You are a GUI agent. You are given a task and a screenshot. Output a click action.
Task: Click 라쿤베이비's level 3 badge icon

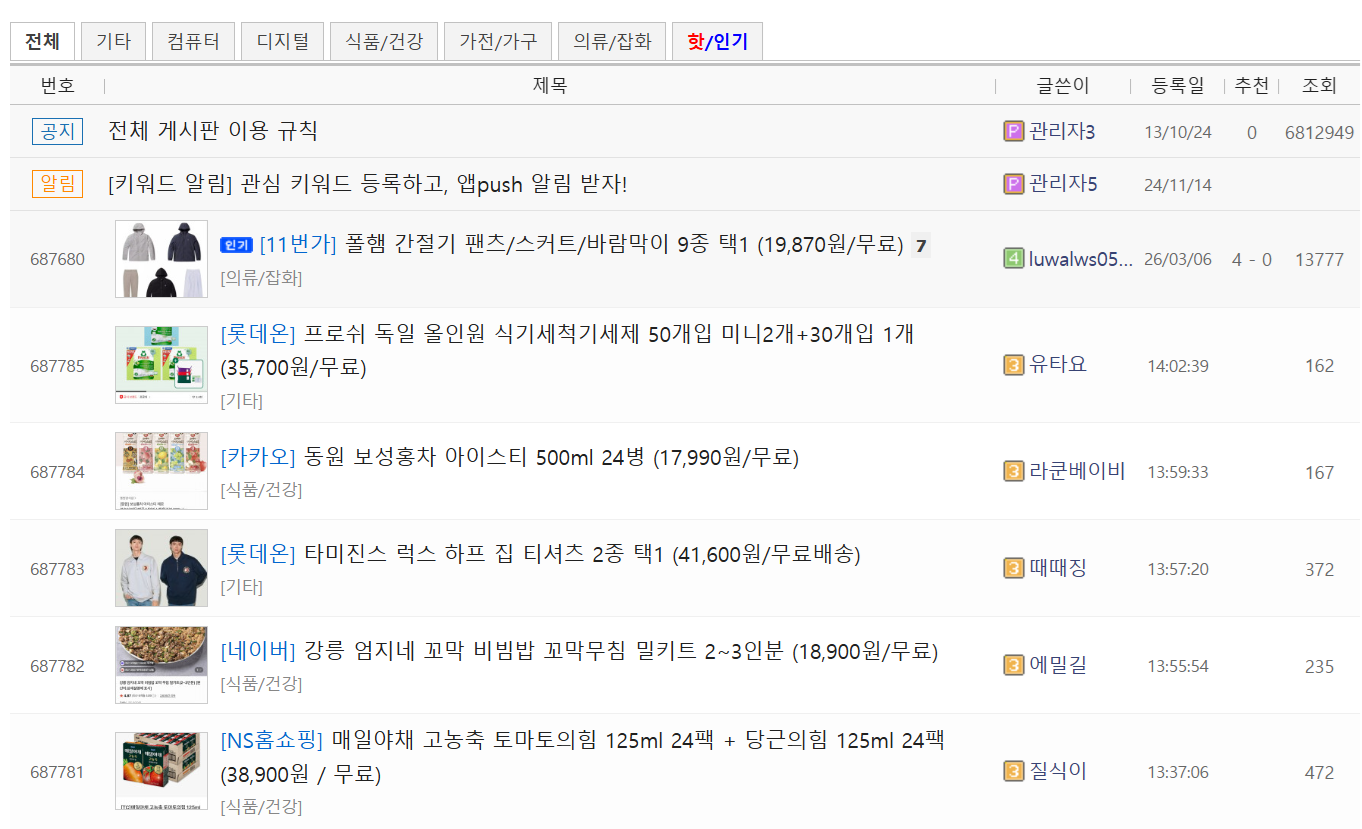pos(1013,471)
